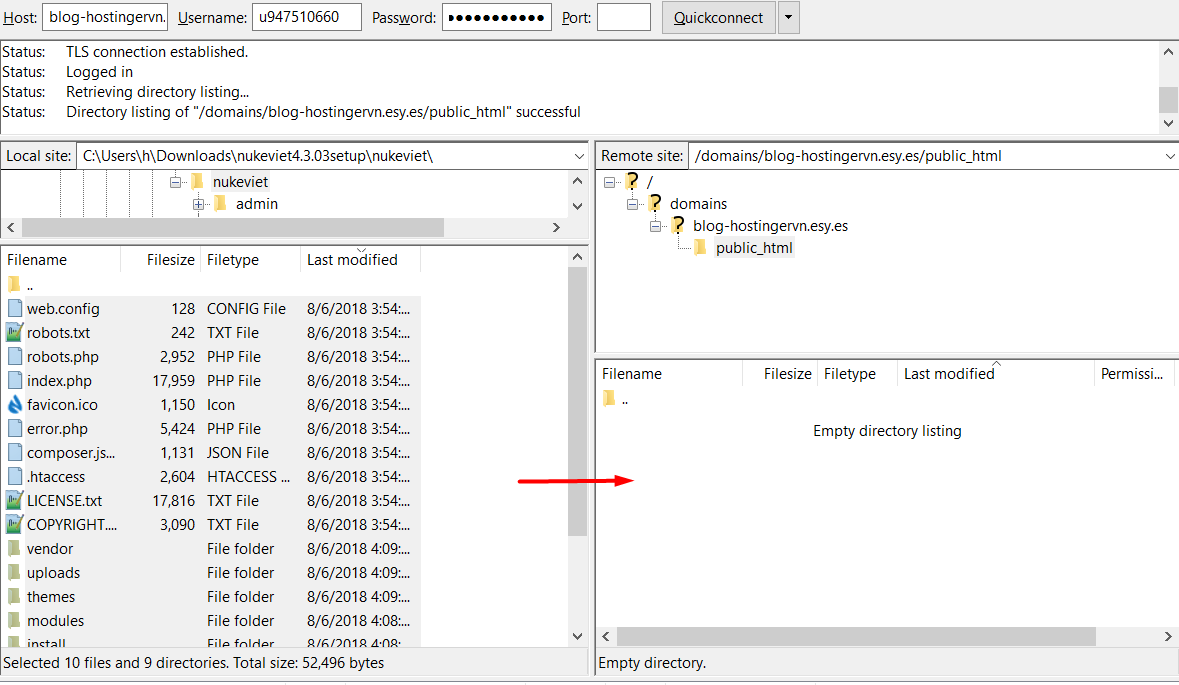Click the robots.txt file icon

coord(14,332)
